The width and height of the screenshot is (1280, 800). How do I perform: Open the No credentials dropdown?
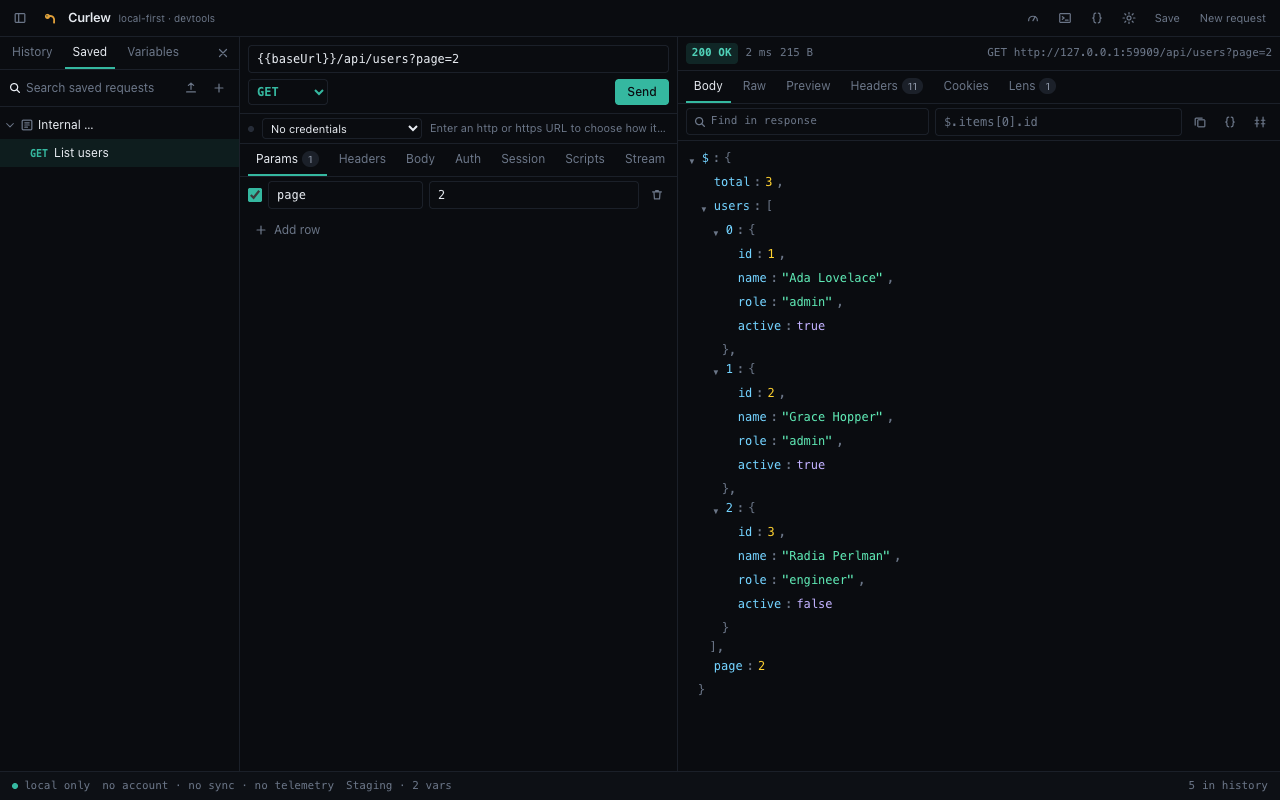coord(342,129)
